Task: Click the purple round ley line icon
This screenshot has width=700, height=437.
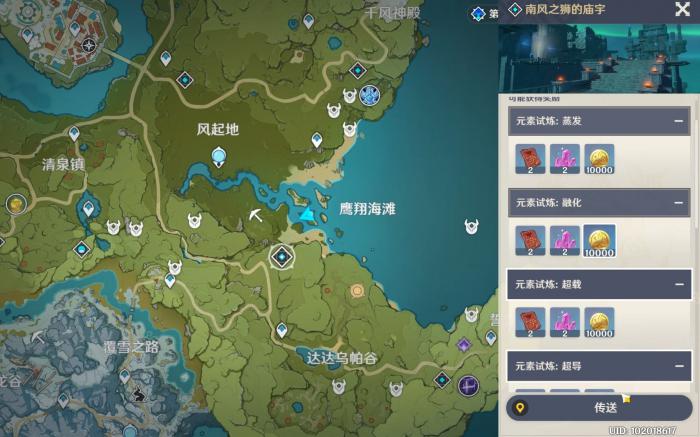Action: [x=468, y=386]
